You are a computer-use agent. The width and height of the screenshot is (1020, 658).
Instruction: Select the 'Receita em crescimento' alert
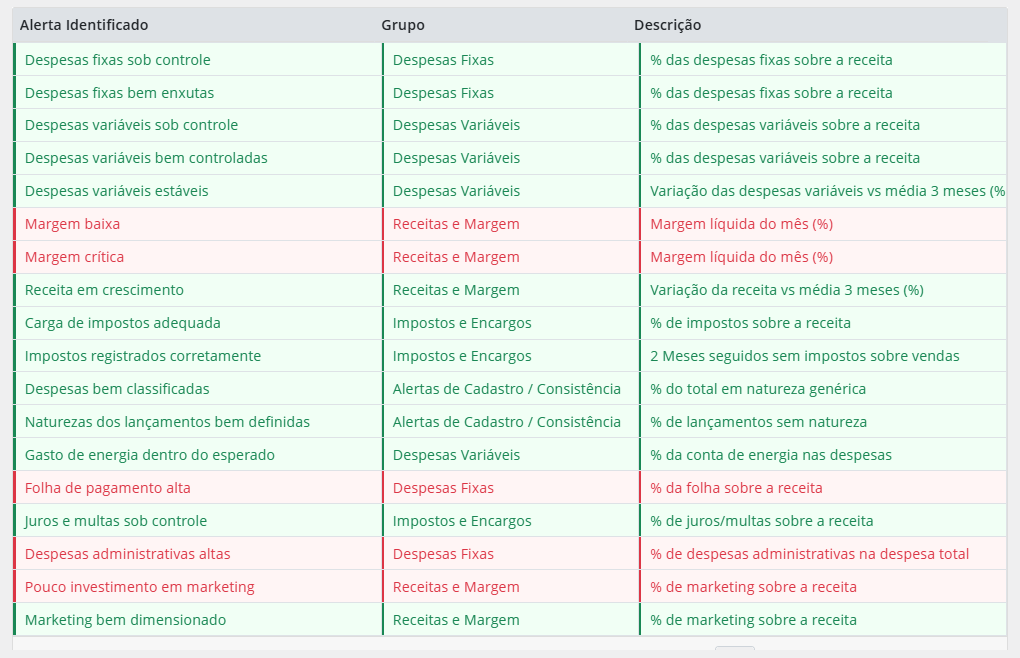point(104,290)
